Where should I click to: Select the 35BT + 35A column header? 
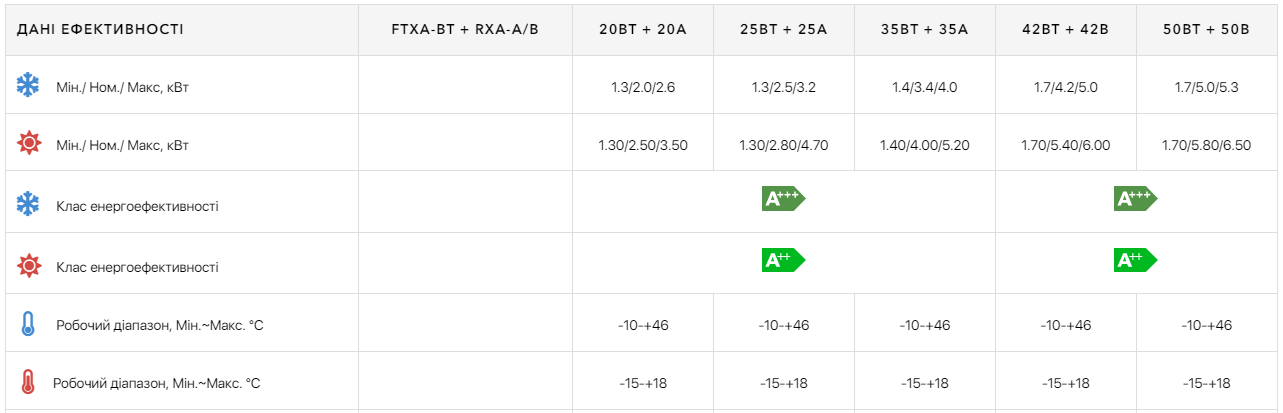tap(925, 29)
